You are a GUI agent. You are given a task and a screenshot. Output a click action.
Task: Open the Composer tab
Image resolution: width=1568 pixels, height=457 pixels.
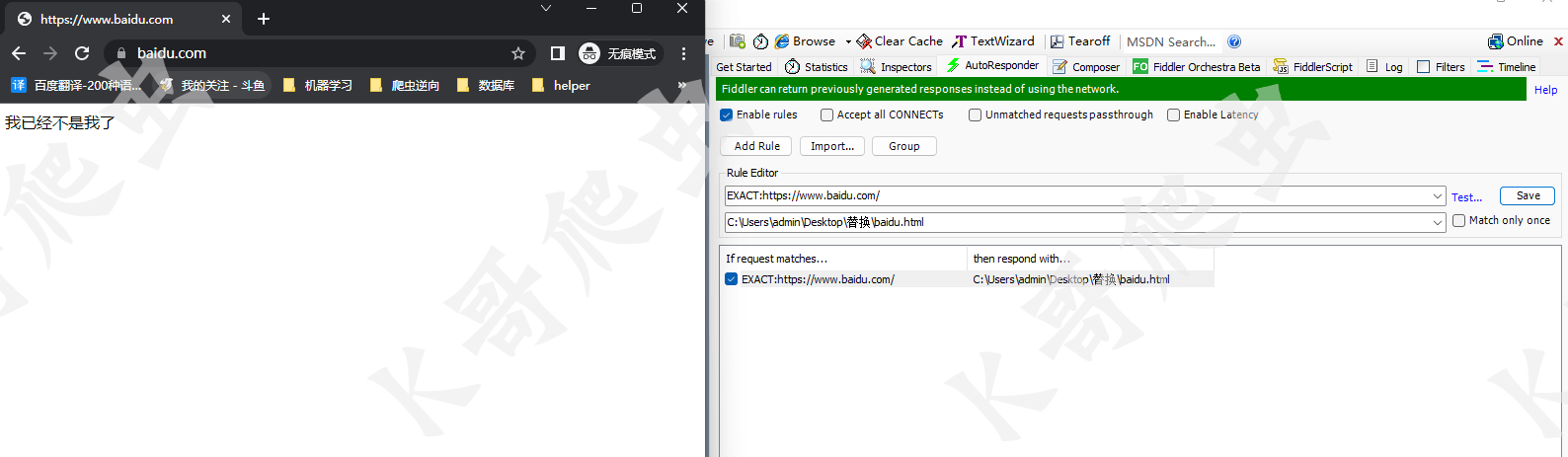[x=1086, y=67]
